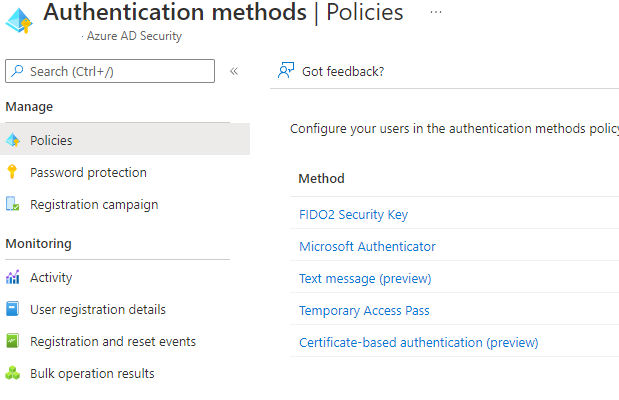Viewport: 619px width, 400px height.
Task: Collapse the sidebar with double chevron
Action: click(234, 71)
